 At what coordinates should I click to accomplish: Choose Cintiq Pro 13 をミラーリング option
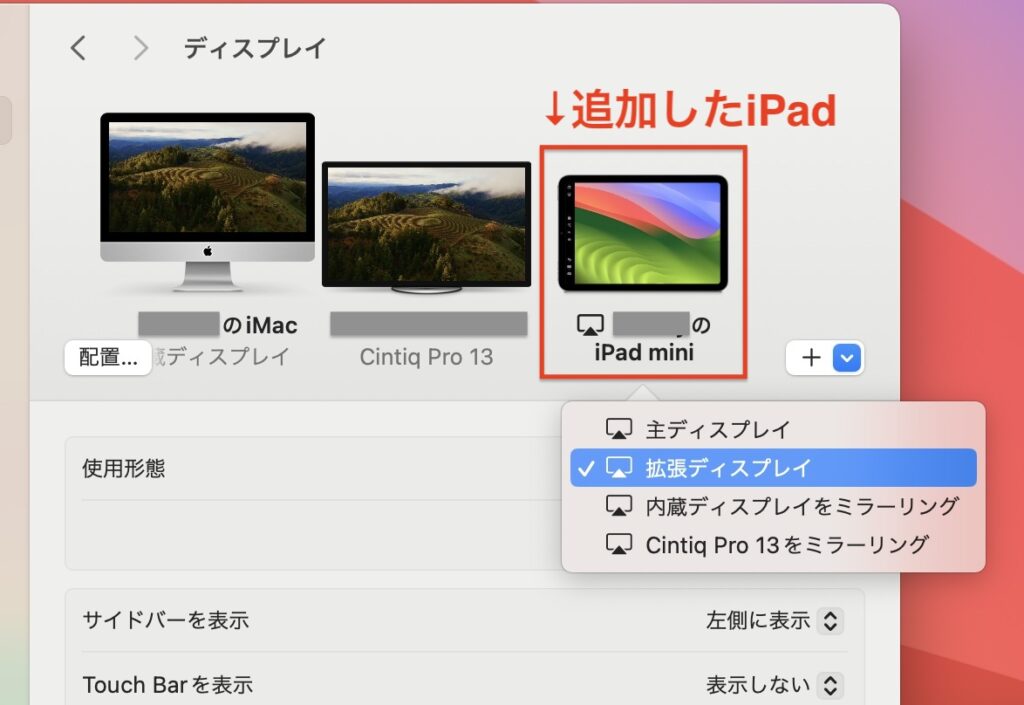[x=773, y=544]
